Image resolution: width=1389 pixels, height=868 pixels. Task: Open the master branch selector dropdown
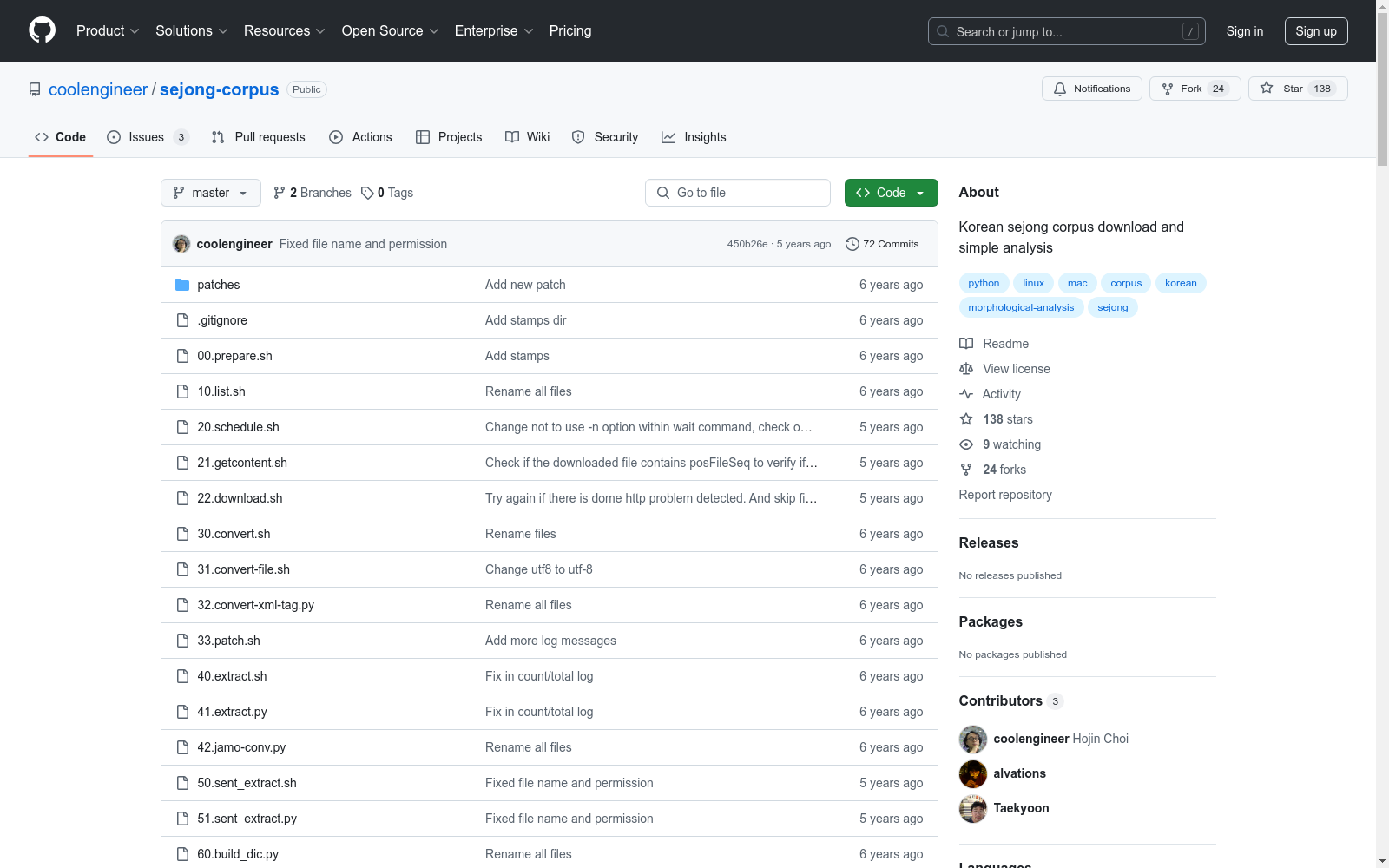click(x=211, y=193)
